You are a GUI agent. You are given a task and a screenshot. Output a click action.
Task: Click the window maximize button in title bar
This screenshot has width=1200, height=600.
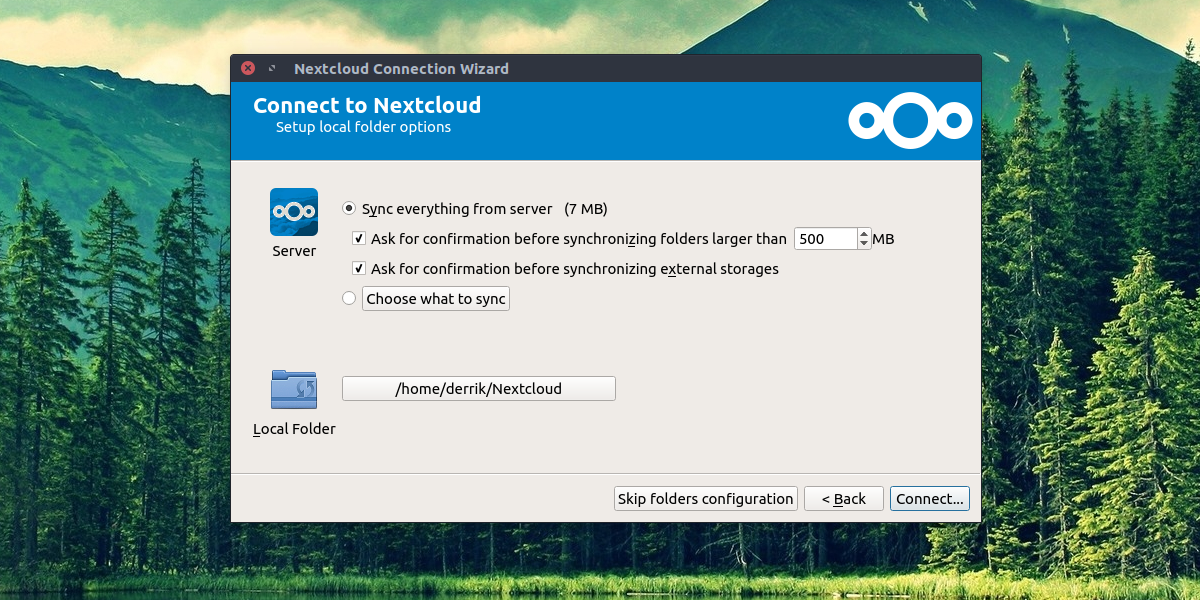point(272,69)
